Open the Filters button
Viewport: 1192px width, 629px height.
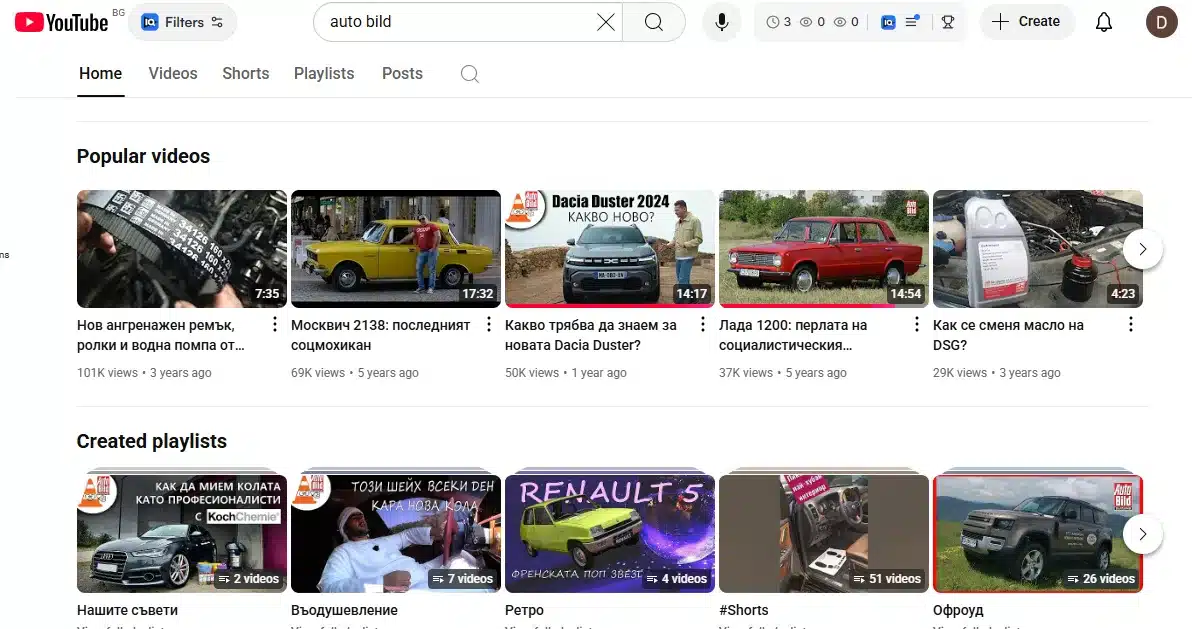click(182, 22)
